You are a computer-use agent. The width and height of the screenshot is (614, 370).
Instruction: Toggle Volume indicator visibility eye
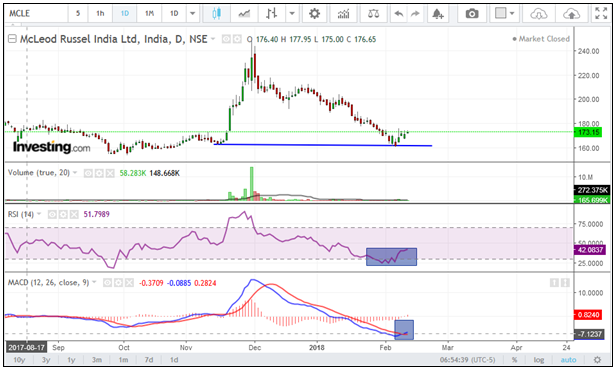point(88,173)
